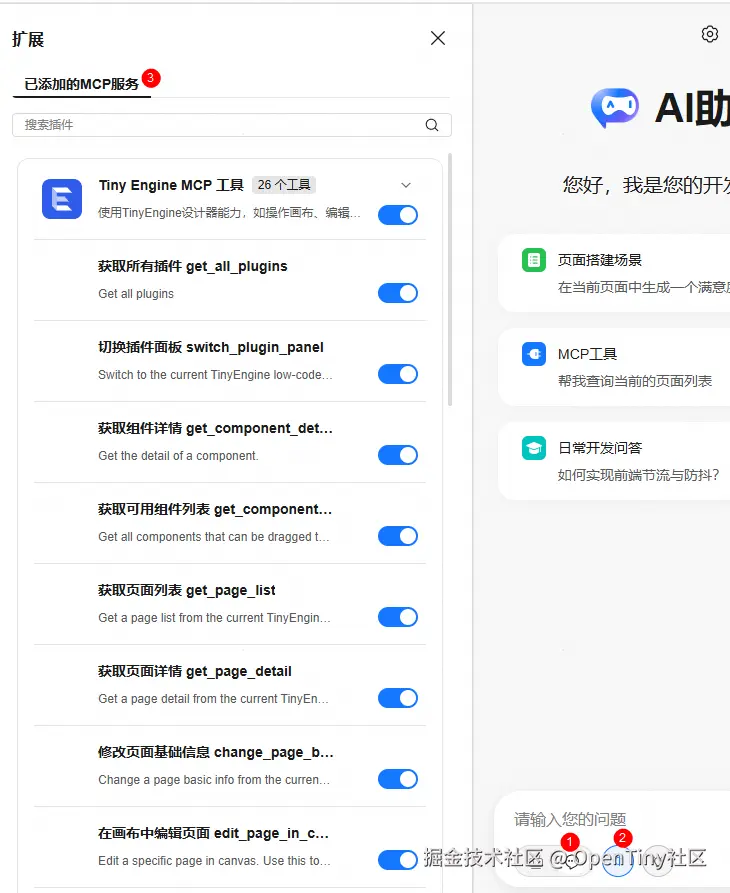Collapse the Tiny Engine MCP 工具 tool list chevron
This screenshot has height=893, width=730.
pos(406,185)
